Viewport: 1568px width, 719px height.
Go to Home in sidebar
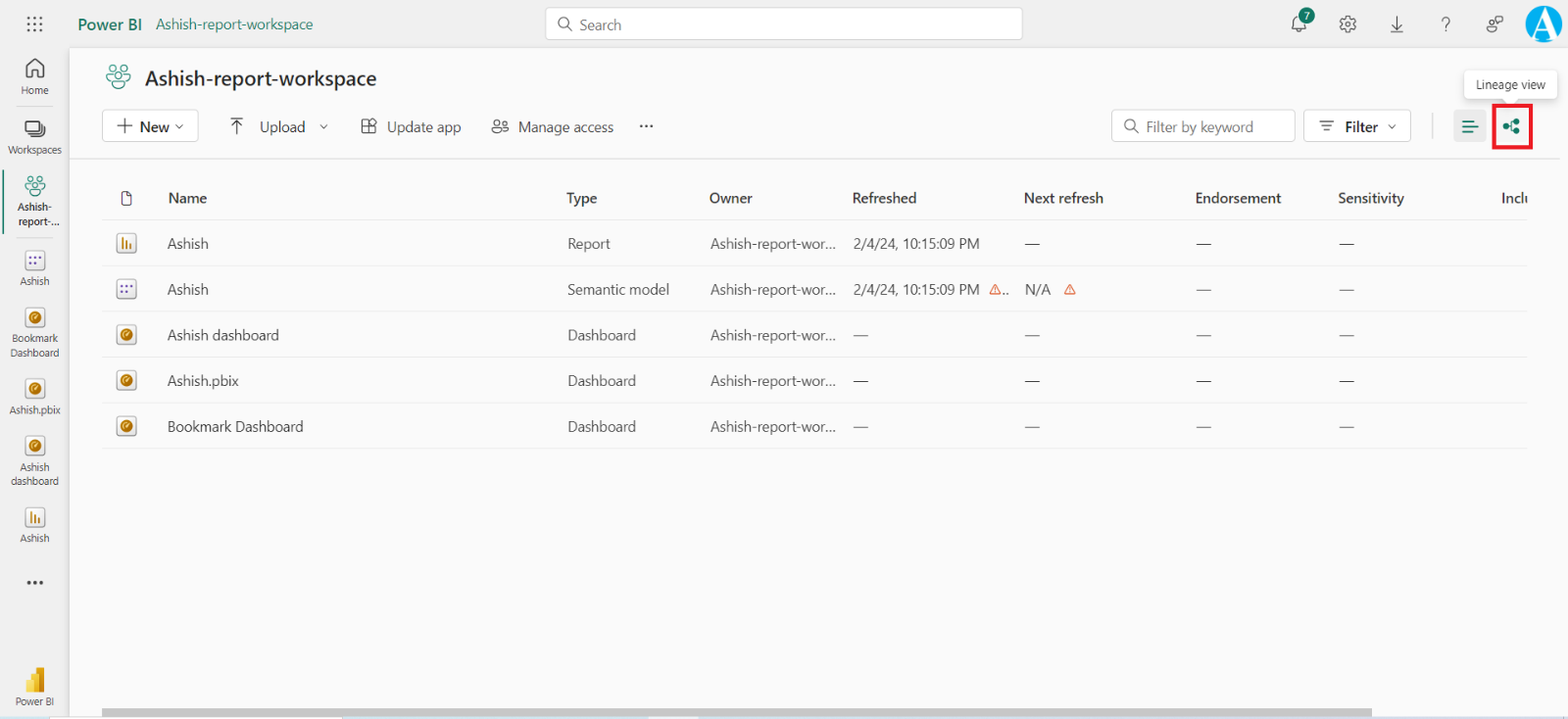pyautogui.click(x=34, y=76)
